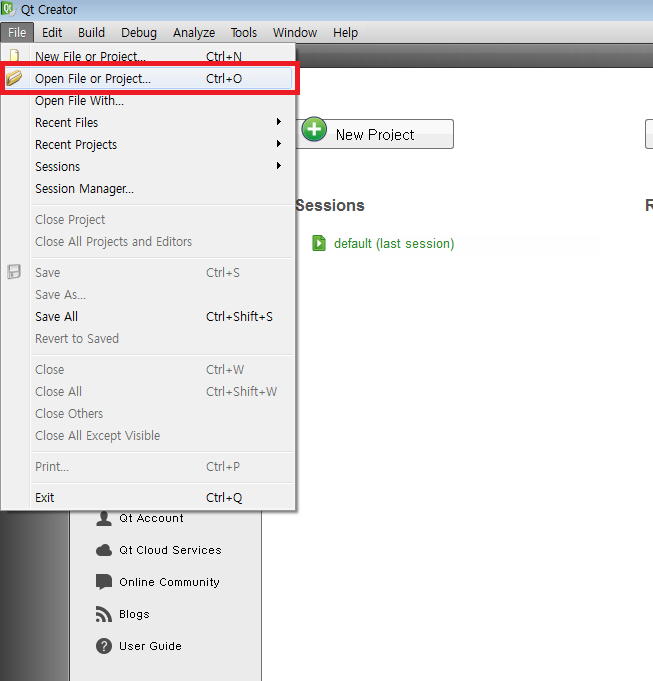This screenshot has width=653, height=681.
Task: Choose Exit from File menu
Action: 148,498
